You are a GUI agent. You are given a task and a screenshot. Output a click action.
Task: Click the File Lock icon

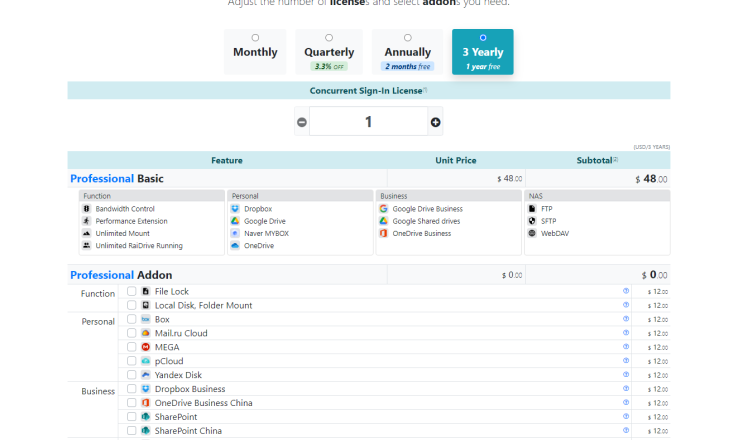[146, 291]
